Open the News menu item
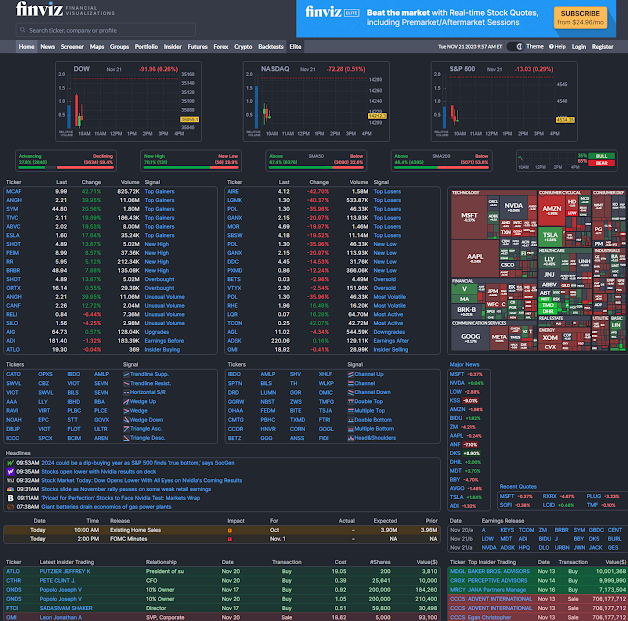This screenshot has width=628, height=621. 48,47
